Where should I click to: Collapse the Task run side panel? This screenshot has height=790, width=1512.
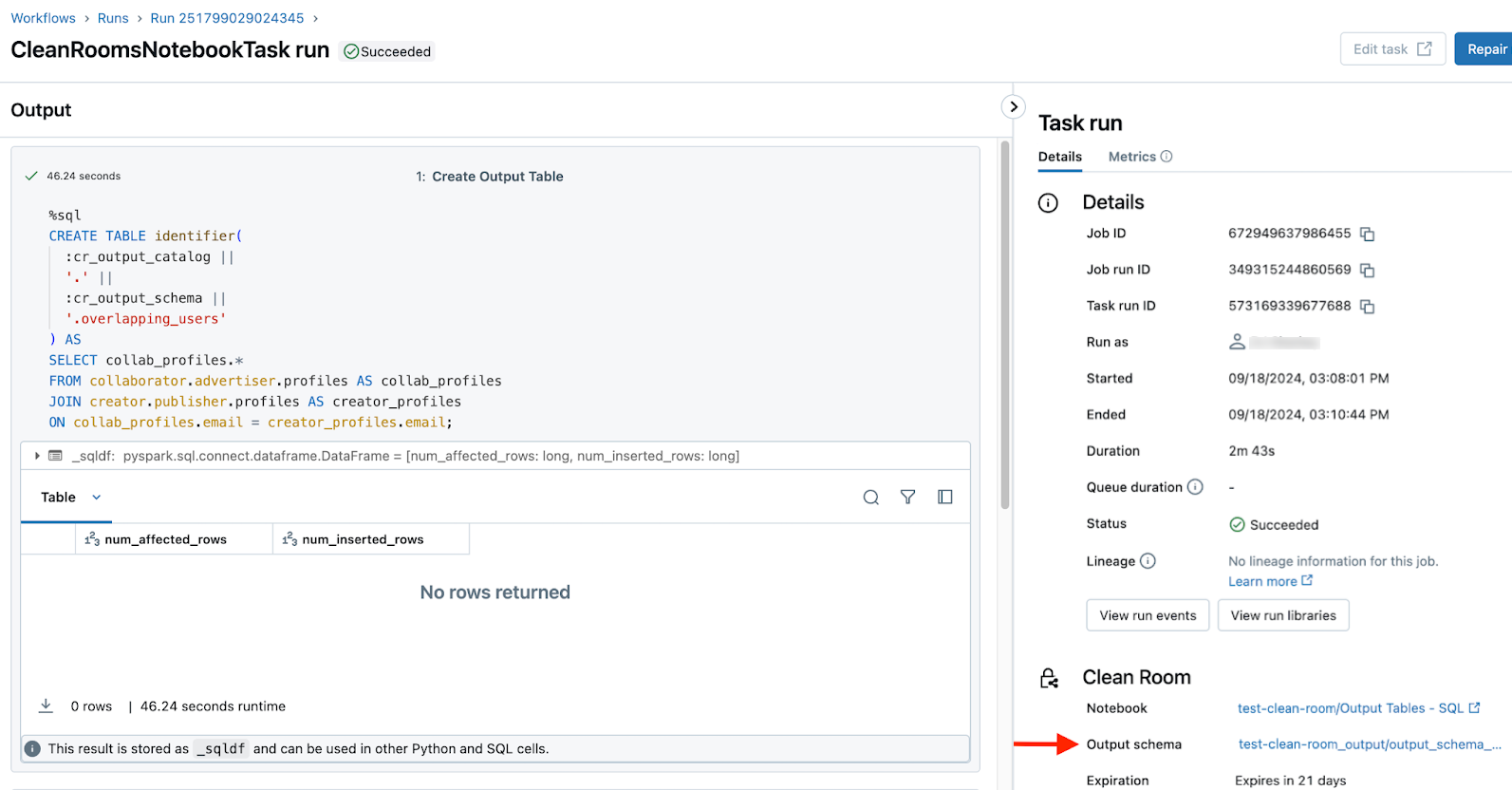click(1013, 107)
